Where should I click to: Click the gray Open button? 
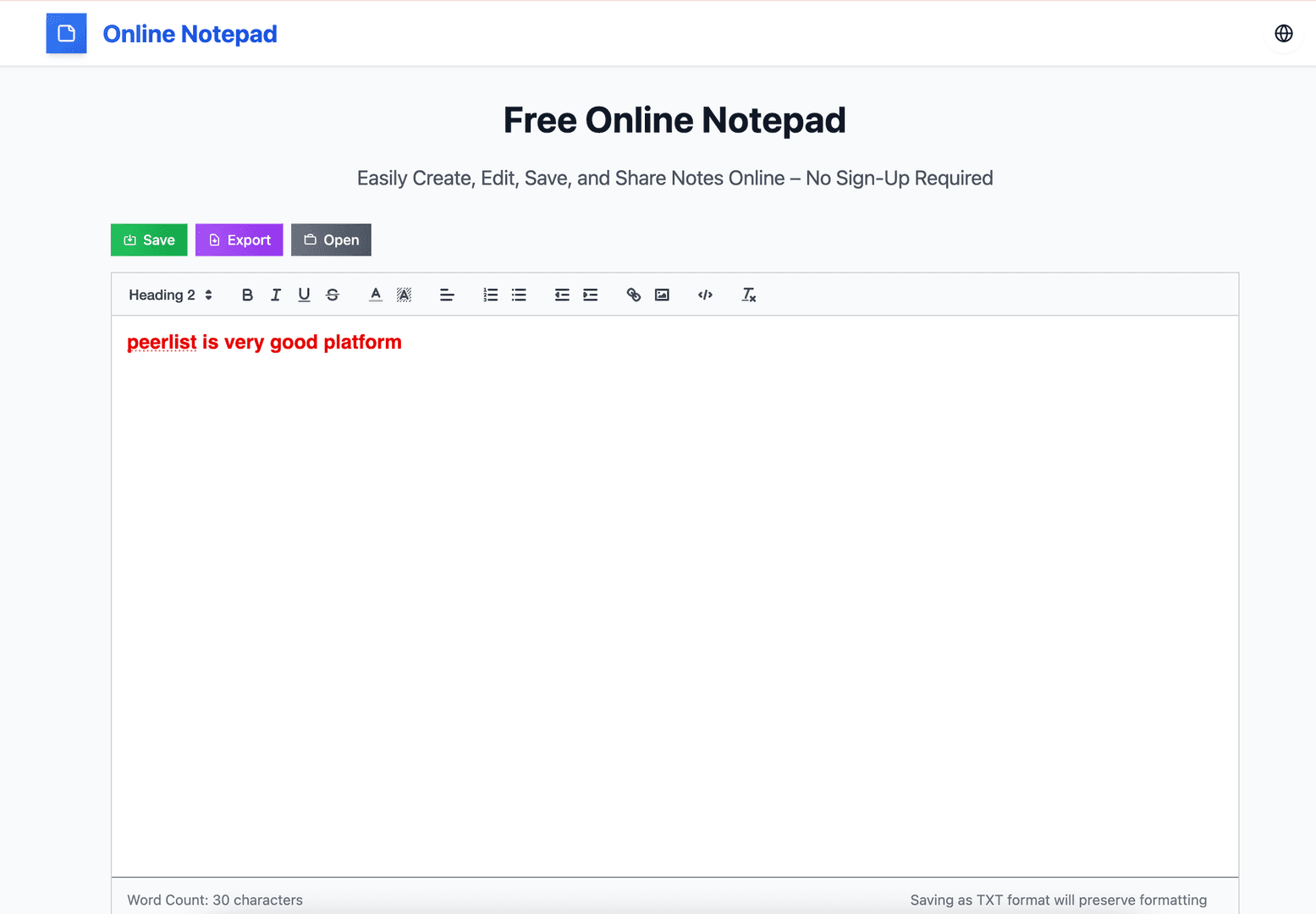click(331, 240)
